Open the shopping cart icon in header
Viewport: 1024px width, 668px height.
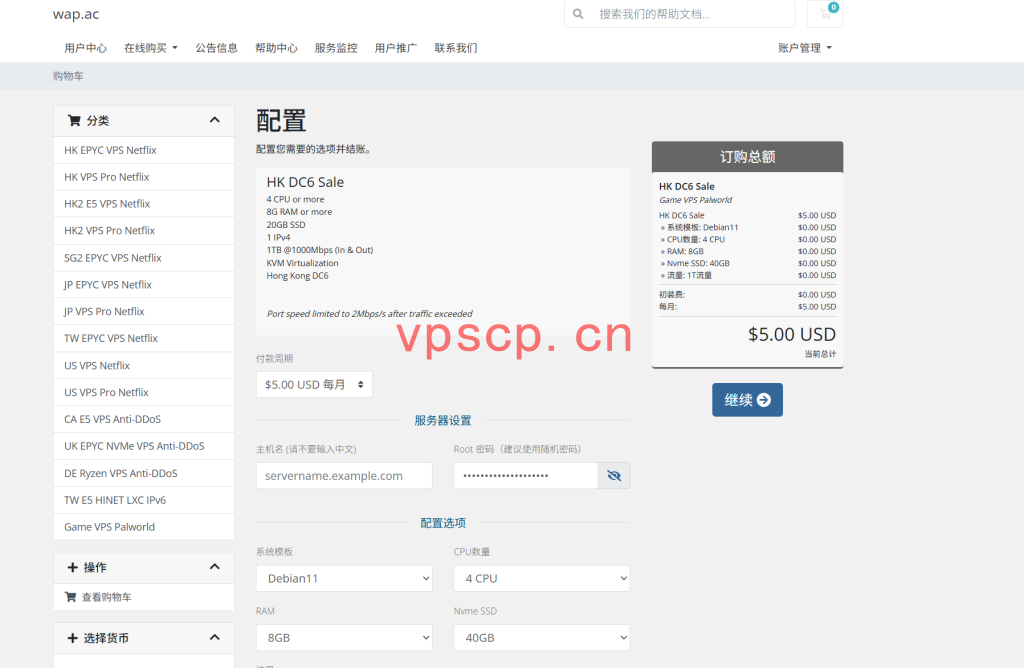[825, 14]
